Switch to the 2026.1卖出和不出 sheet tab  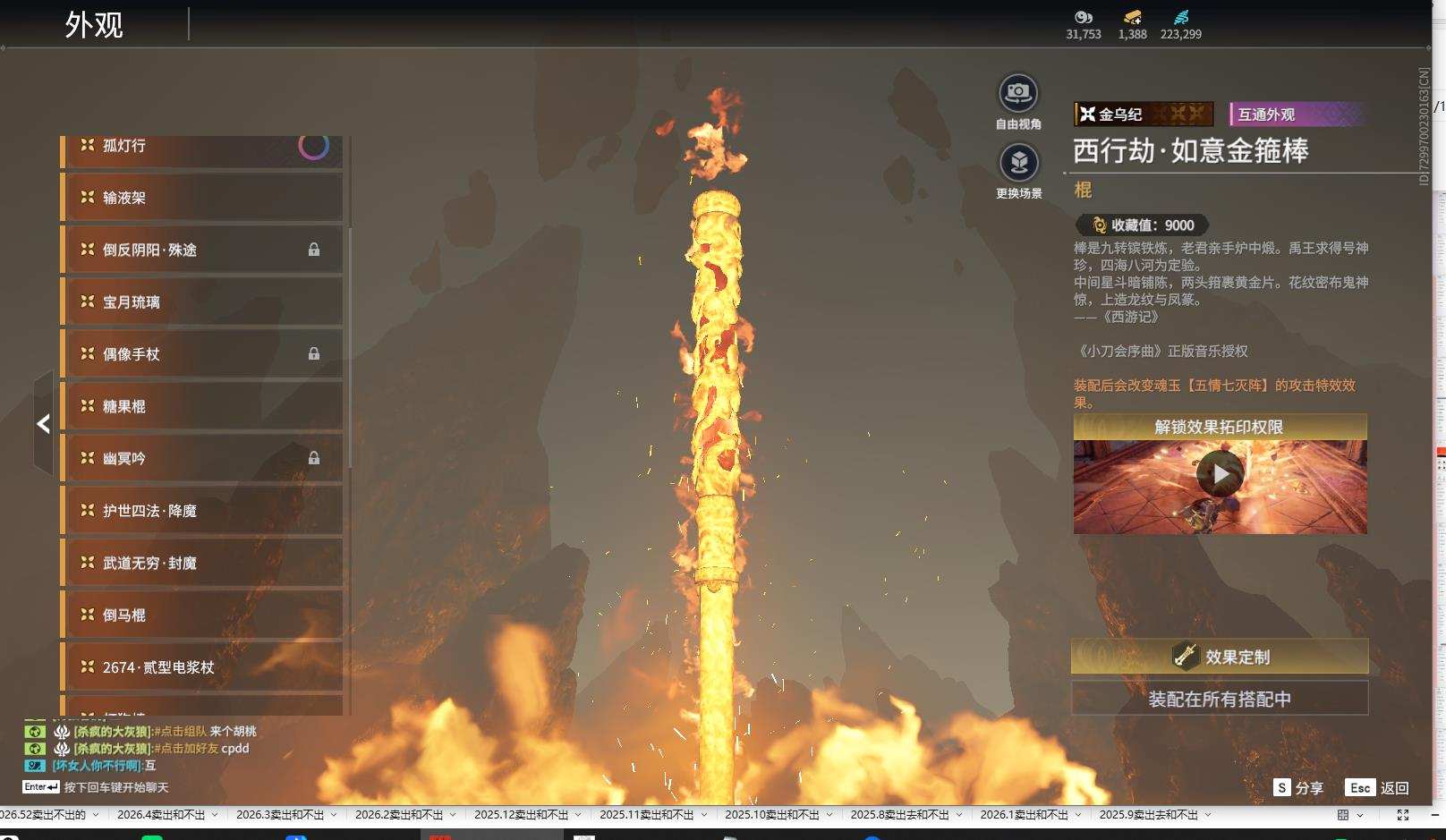(x=1024, y=815)
